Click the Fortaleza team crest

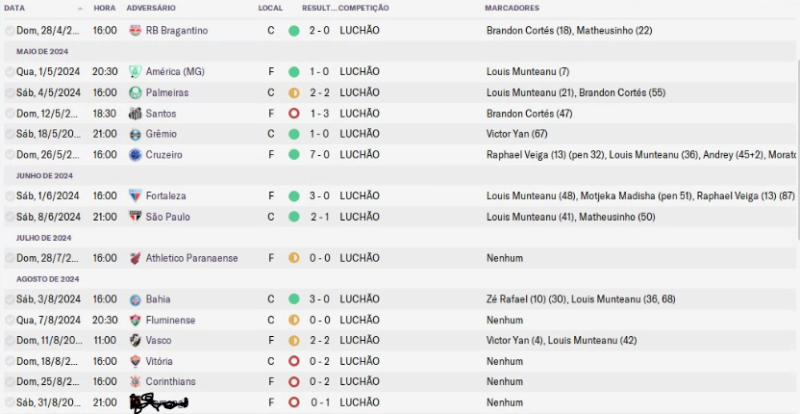coord(135,196)
